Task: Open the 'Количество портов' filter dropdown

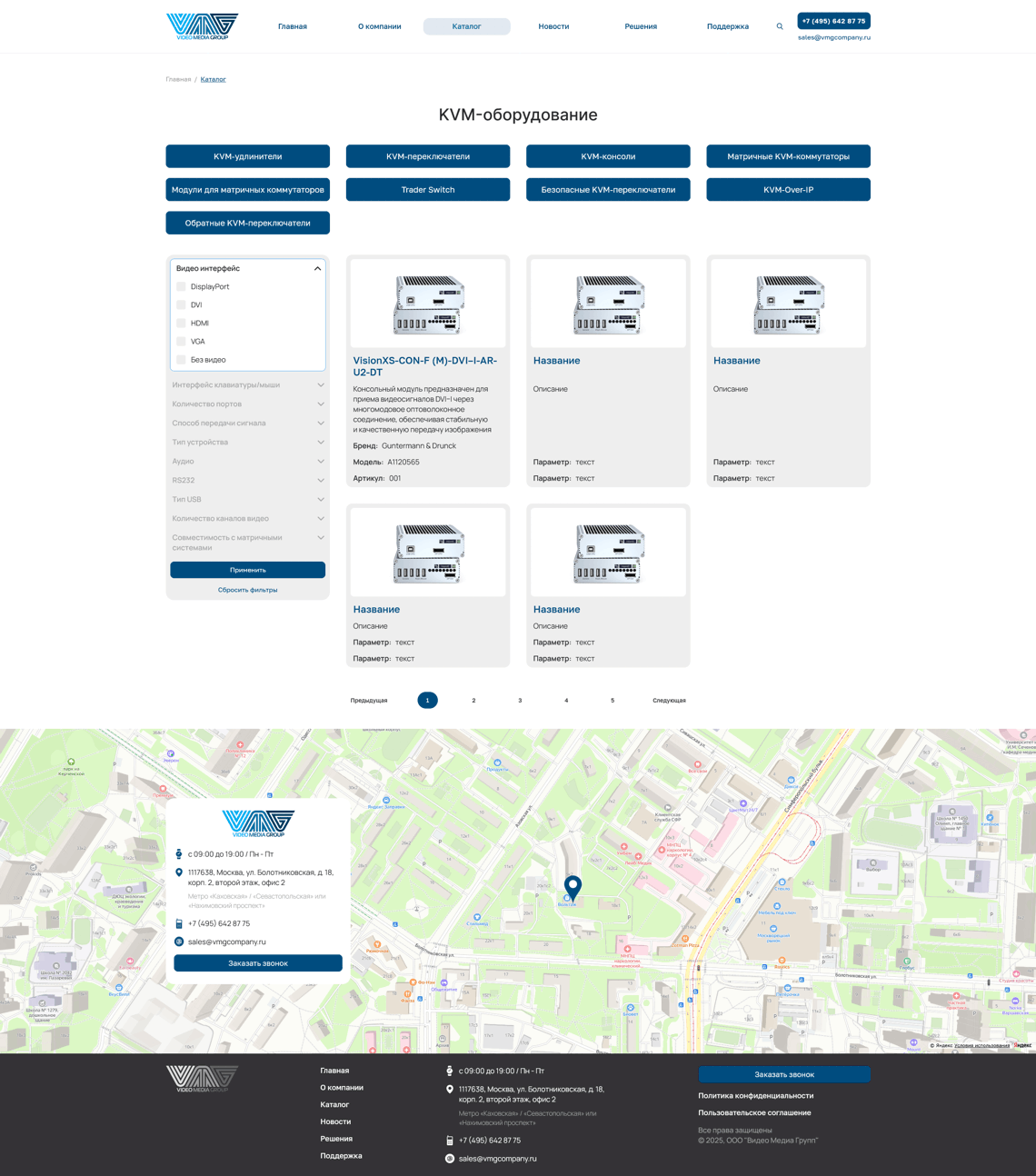Action: pyautogui.click(x=247, y=404)
